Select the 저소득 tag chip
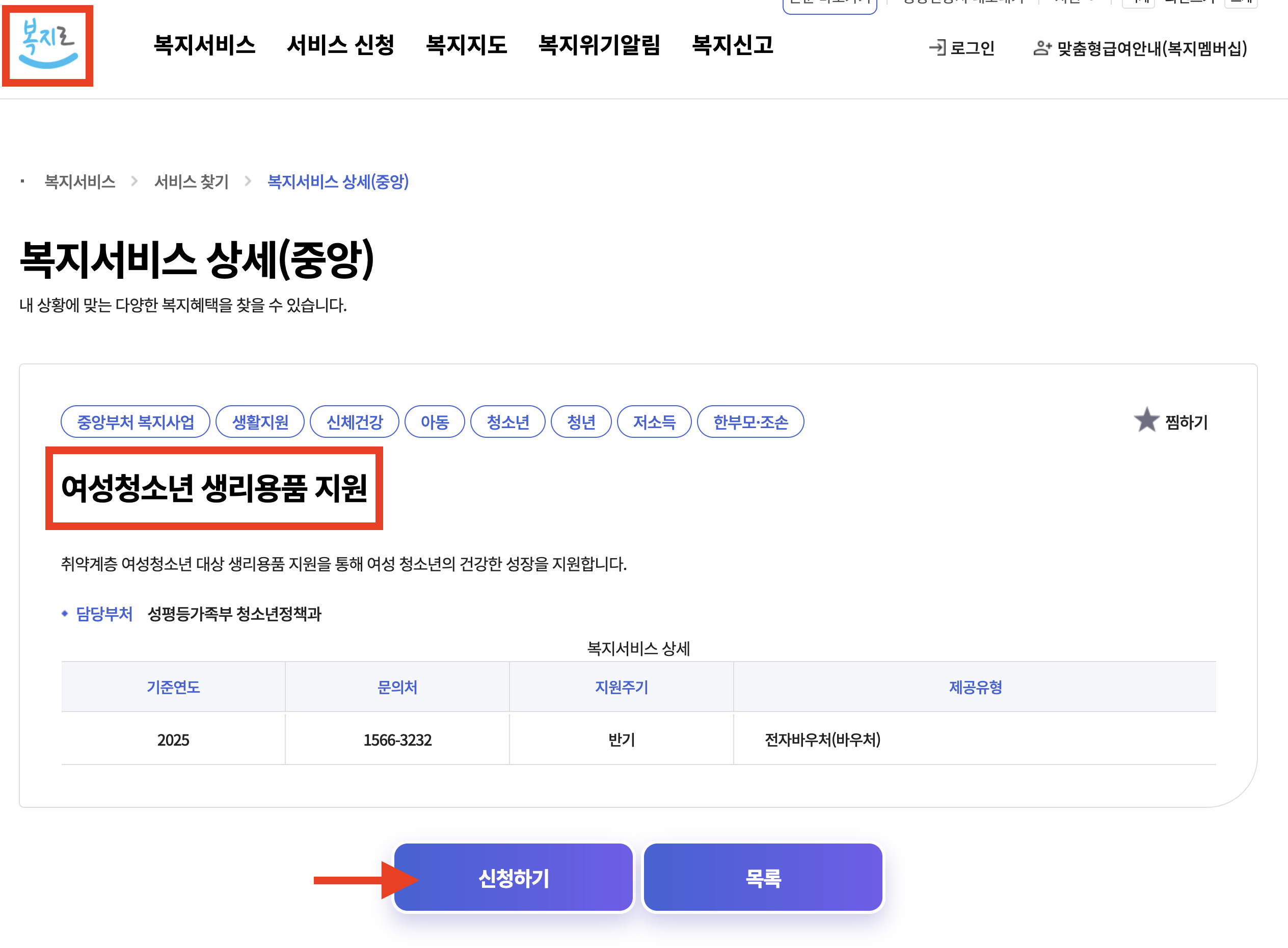 tap(654, 423)
